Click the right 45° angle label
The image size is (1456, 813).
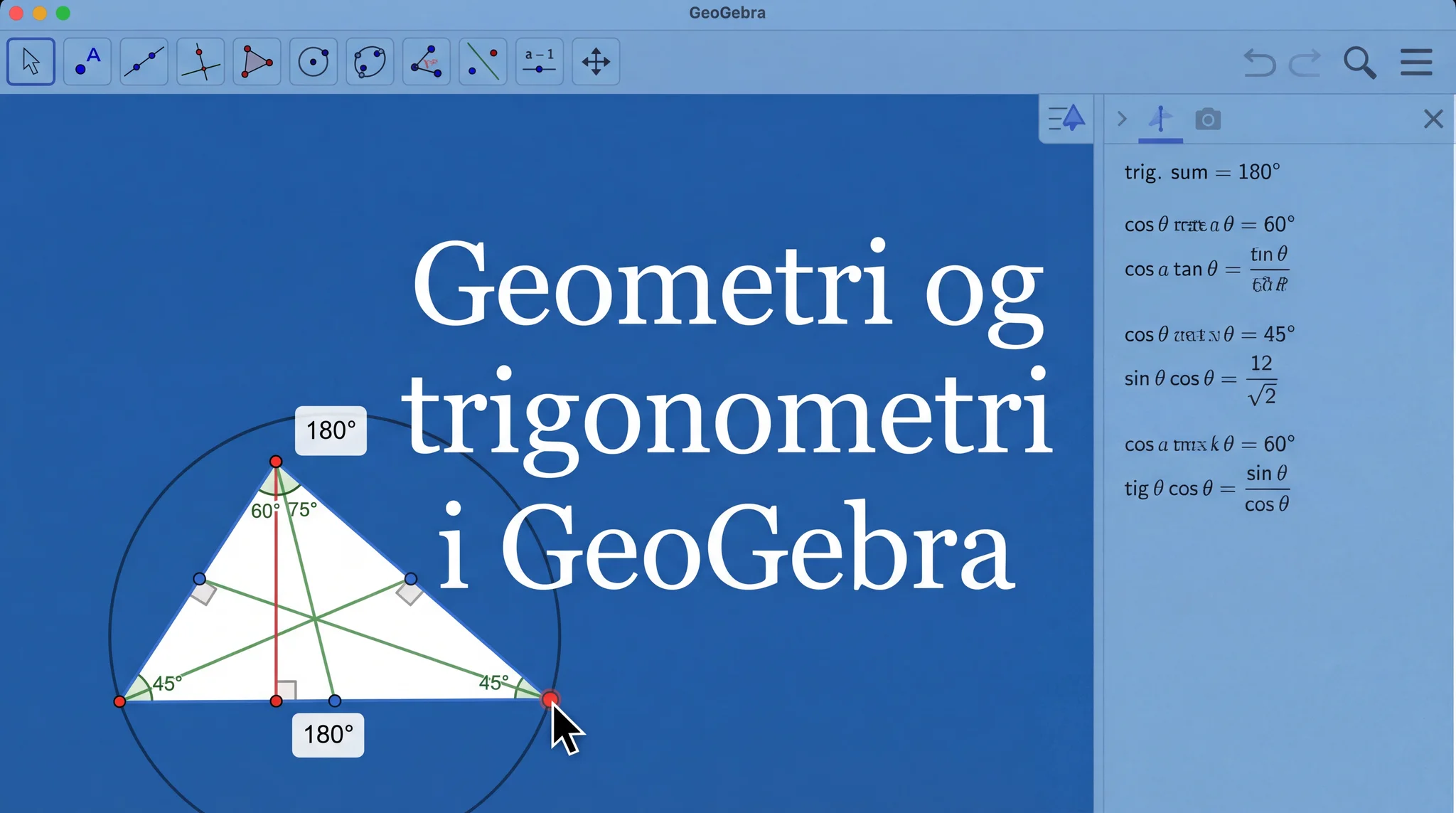494,683
